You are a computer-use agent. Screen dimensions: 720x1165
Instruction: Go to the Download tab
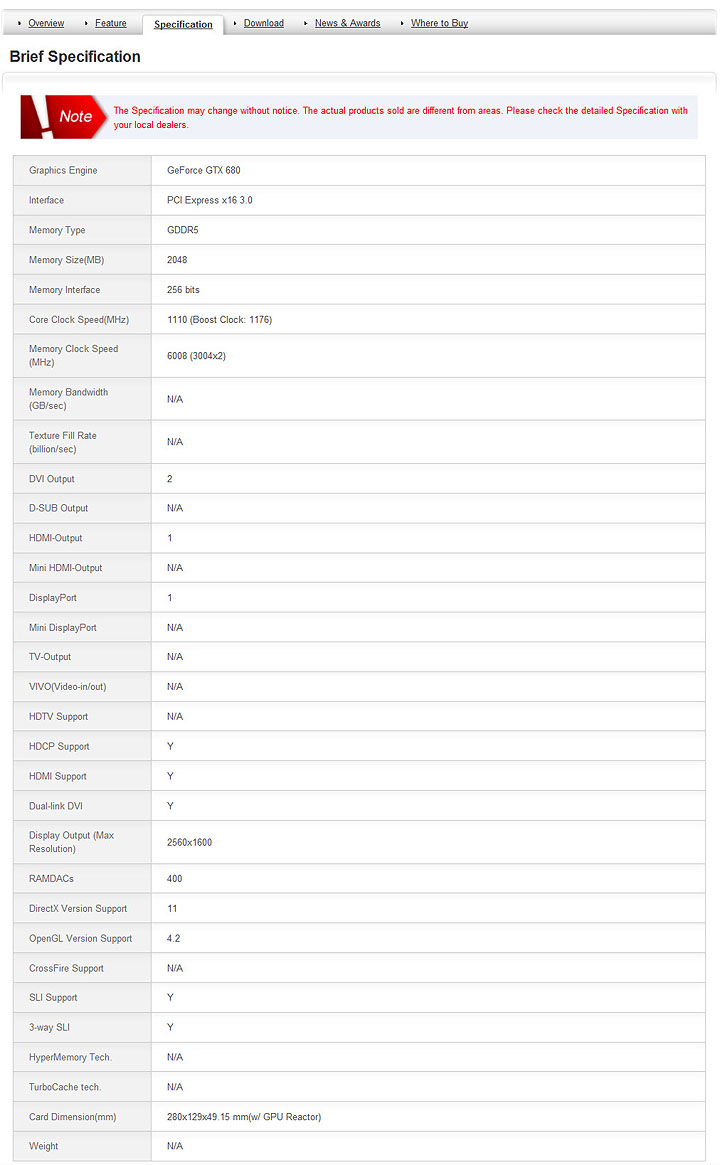[264, 23]
